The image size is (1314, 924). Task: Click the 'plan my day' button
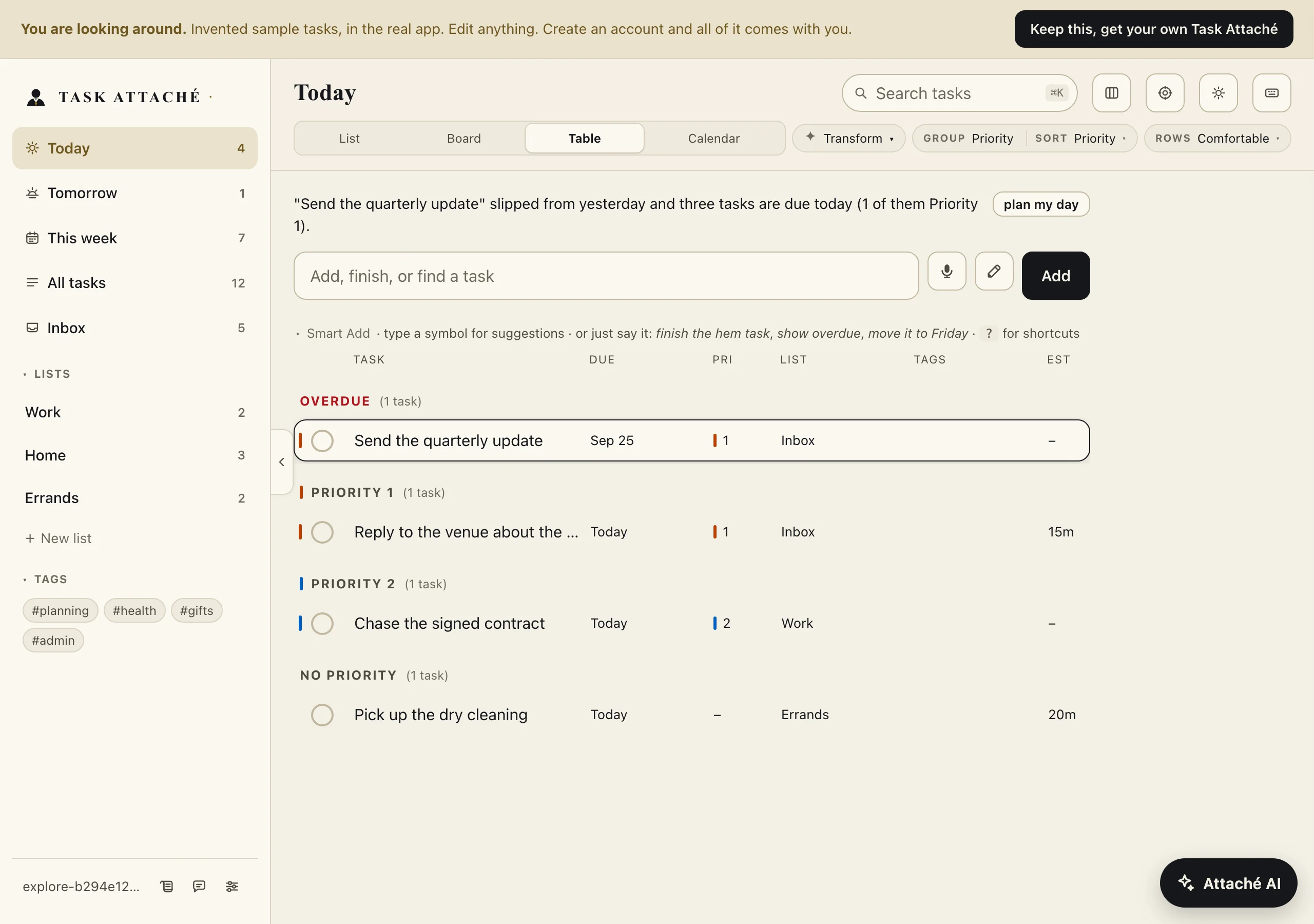click(x=1040, y=204)
